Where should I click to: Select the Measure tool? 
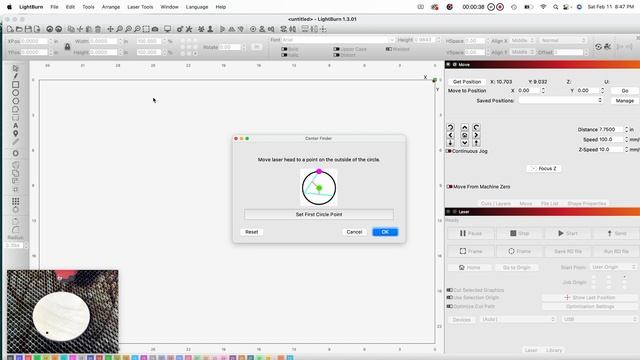16,142
